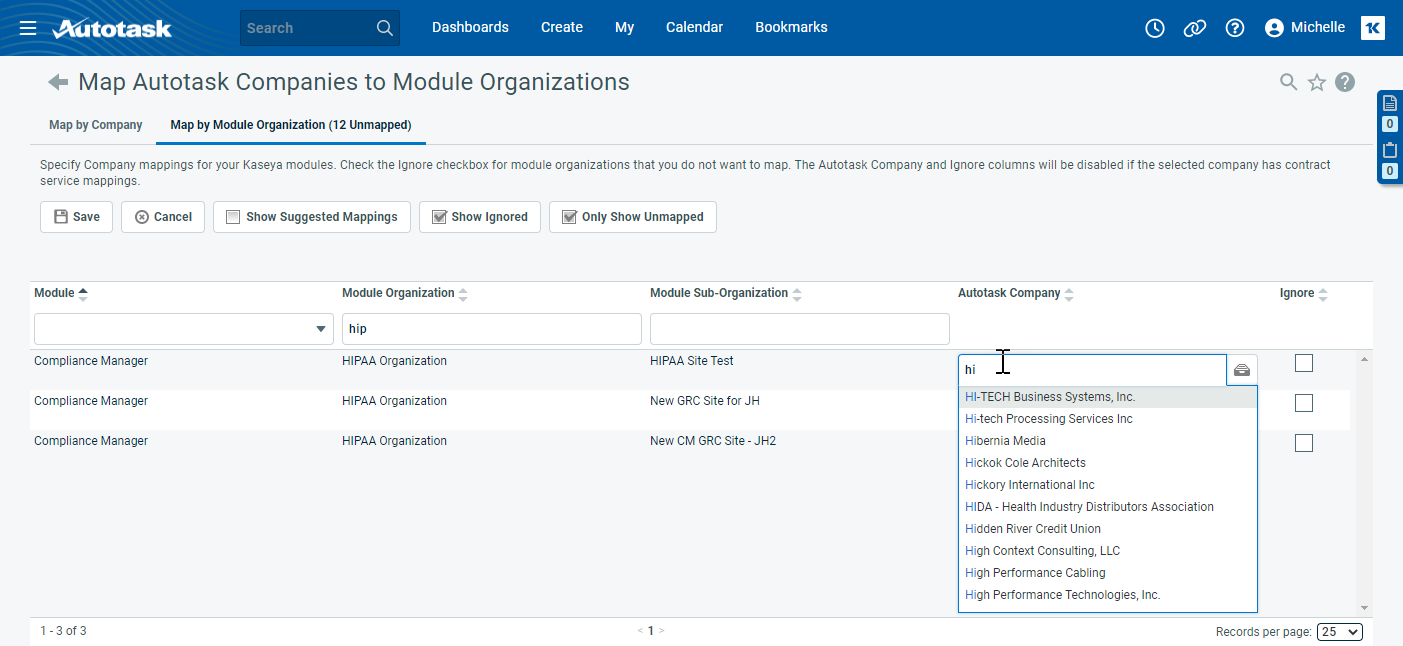The height and width of the screenshot is (646, 1403).
Task: Select HI-TECH Business Systems, Inc. suggestion
Action: [x=1108, y=397]
